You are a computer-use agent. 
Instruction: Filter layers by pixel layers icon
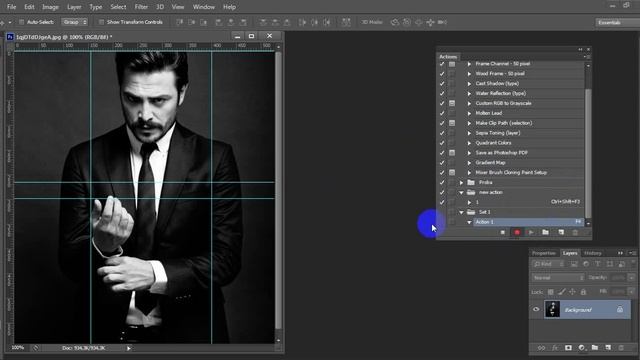(x=574, y=264)
